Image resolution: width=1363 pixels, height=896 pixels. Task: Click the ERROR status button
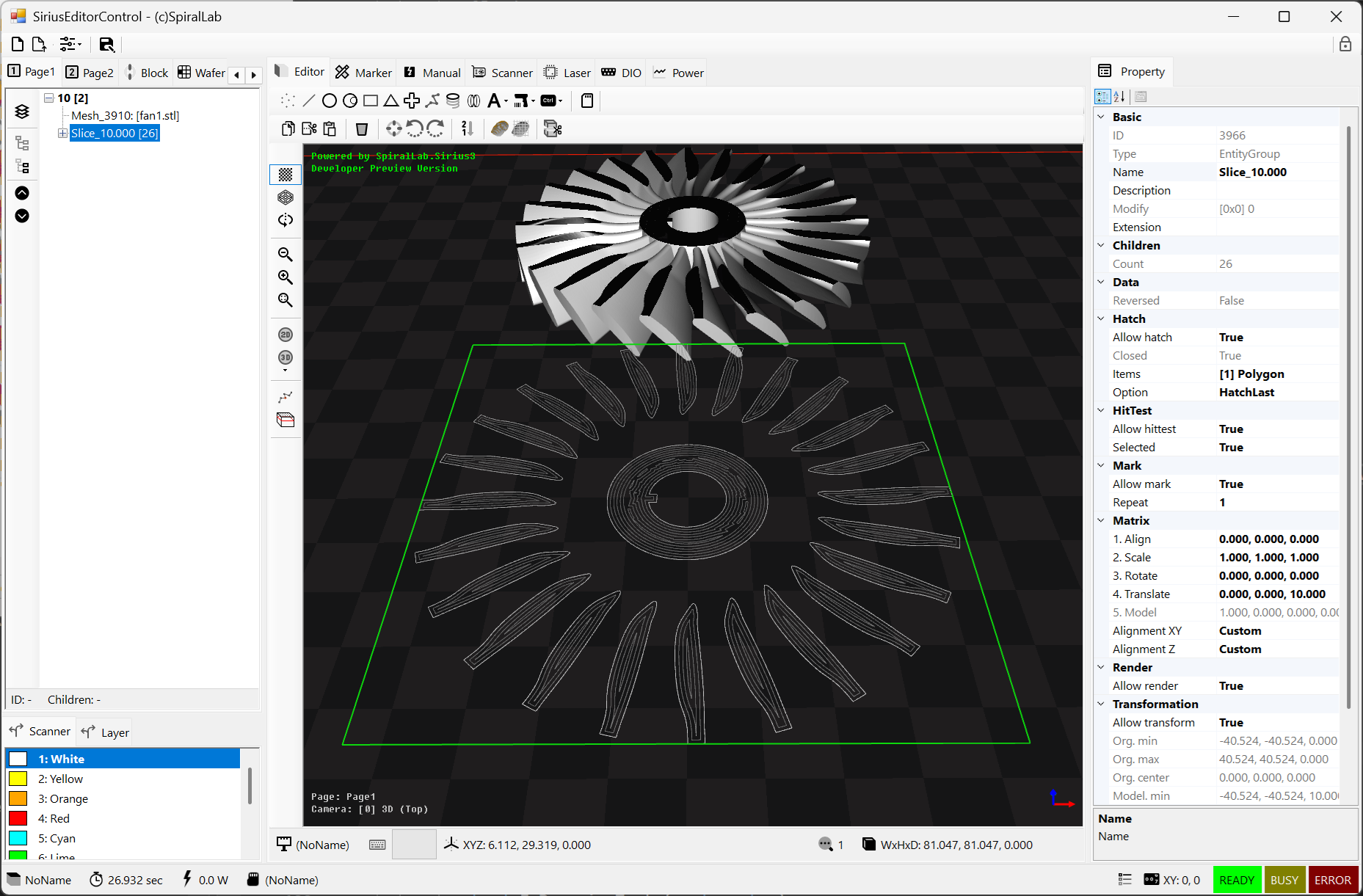tap(1332, 880)
